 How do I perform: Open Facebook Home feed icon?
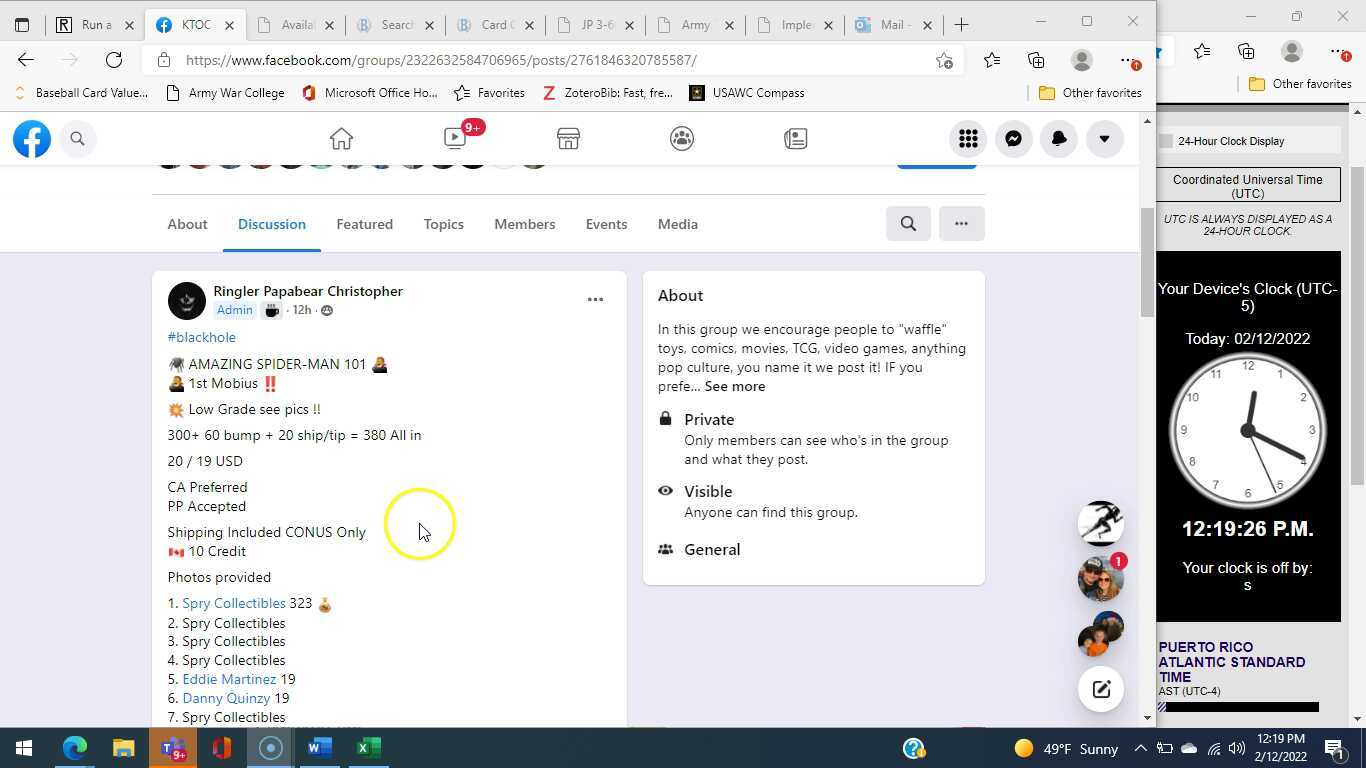coord(341,139)
